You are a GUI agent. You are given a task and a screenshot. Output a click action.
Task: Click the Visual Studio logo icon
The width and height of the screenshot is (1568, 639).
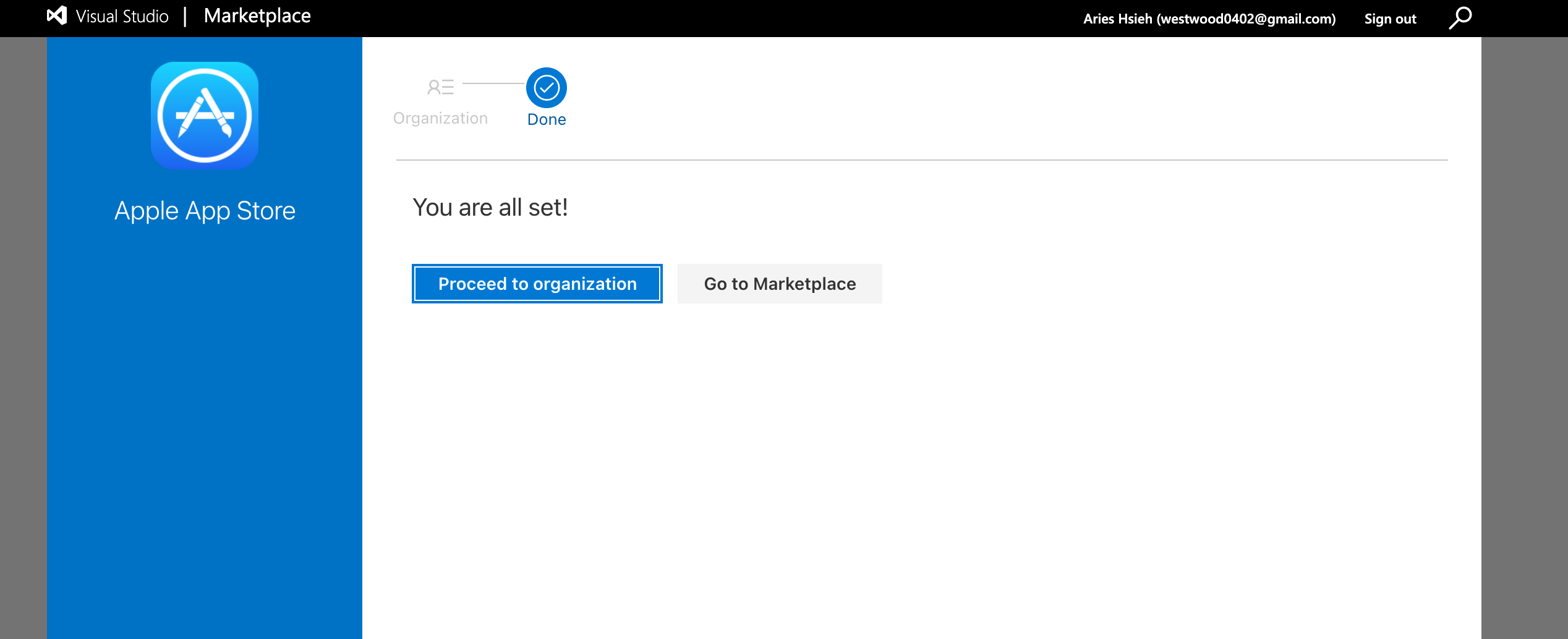(57, 16)
